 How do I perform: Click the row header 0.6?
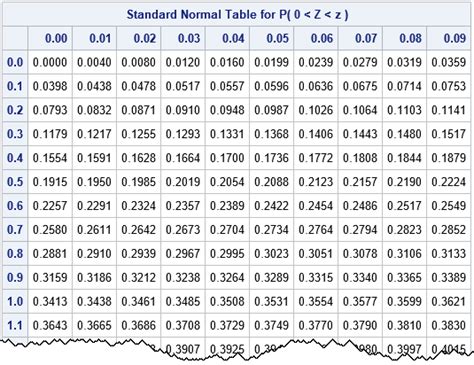(15, 206)
